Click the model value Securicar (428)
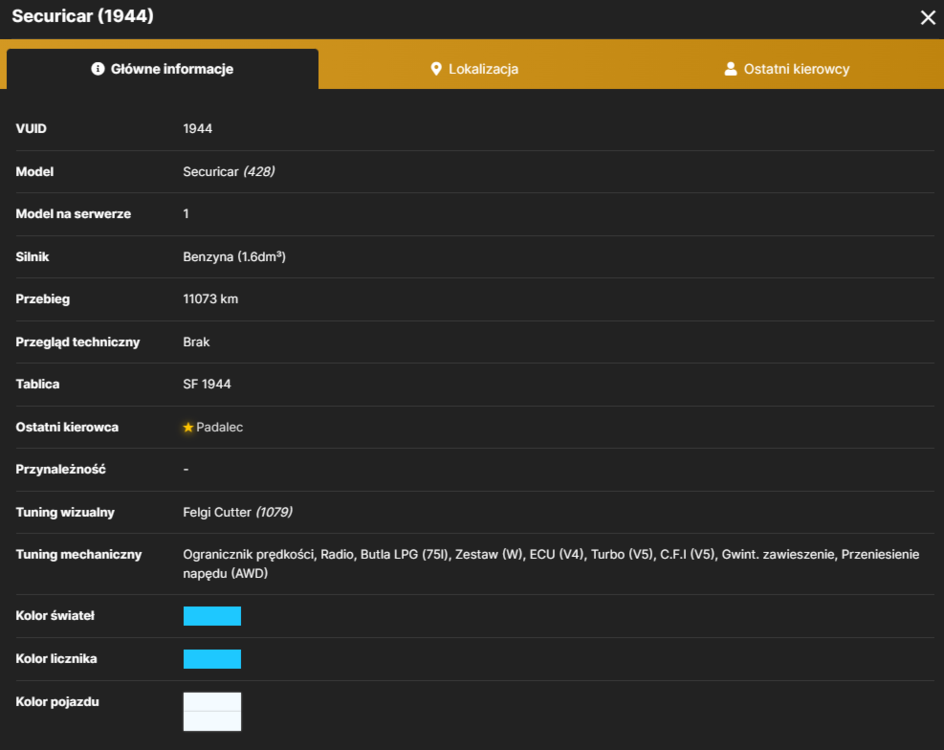Screen dimensions: 944x750 point(229,172)
